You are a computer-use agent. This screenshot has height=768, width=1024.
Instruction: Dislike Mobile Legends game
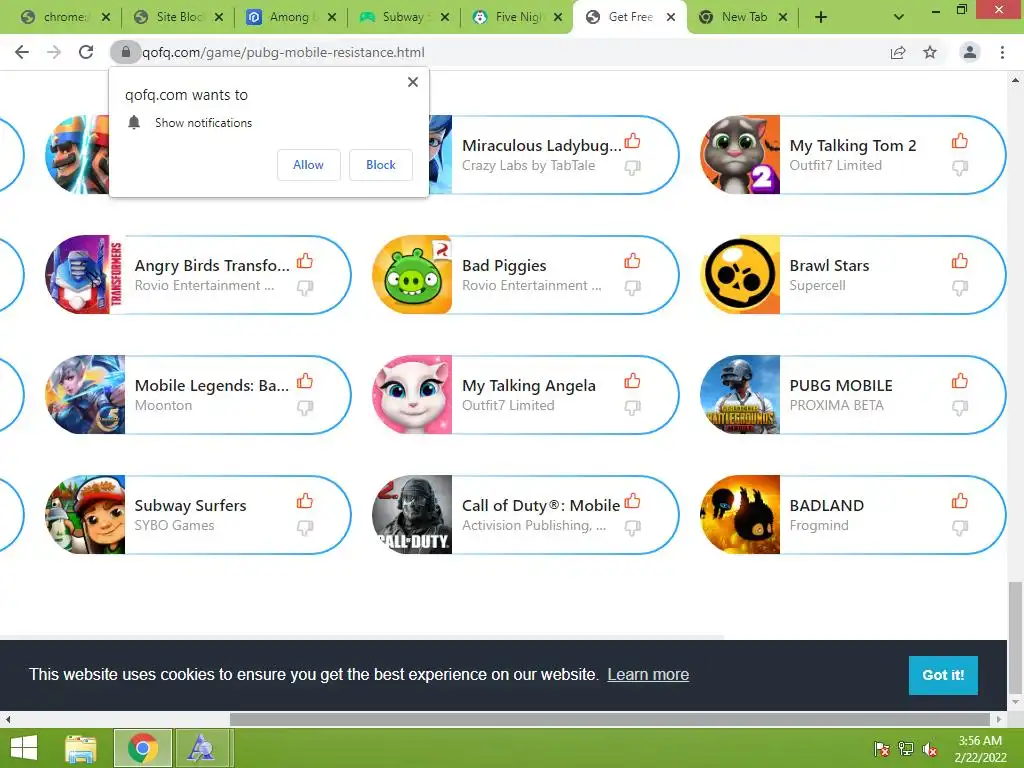(x=305, y=408)
